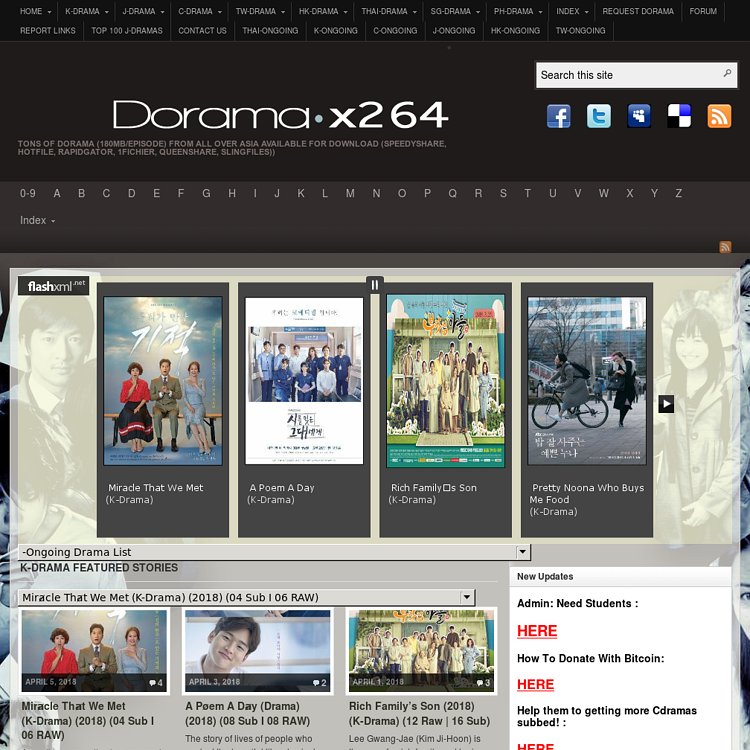The height and width of the screenshot is (750, 750).
Task: Browse dramas starting with letter A
Action: click(x=57, y=193)
